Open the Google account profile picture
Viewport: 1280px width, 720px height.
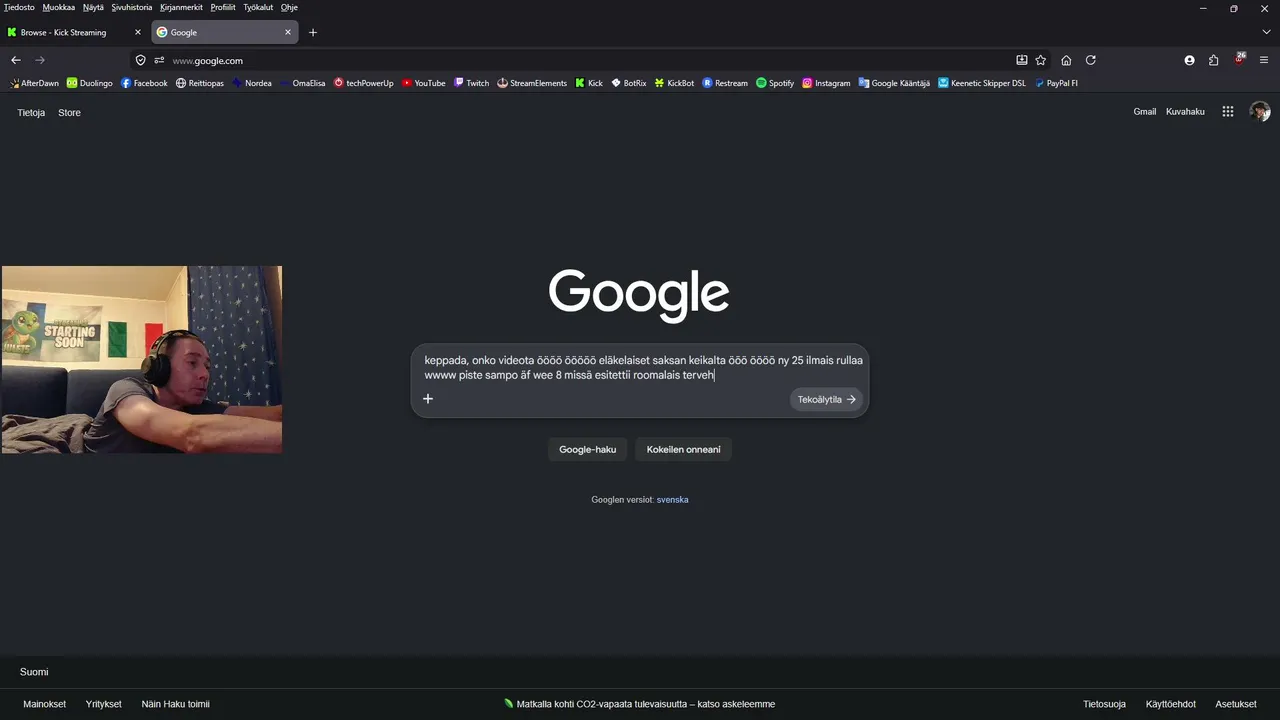point(1260,112)
